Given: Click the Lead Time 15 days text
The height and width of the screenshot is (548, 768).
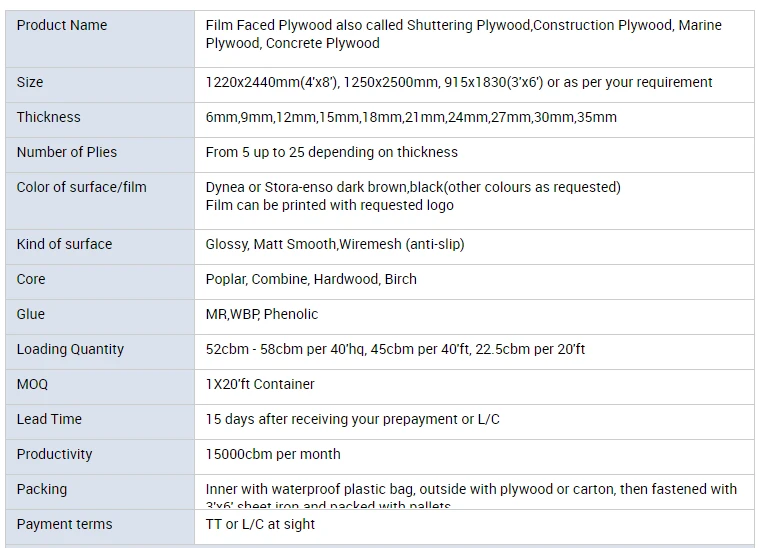Looking at the screenshot, I should (x=353, y=419).
